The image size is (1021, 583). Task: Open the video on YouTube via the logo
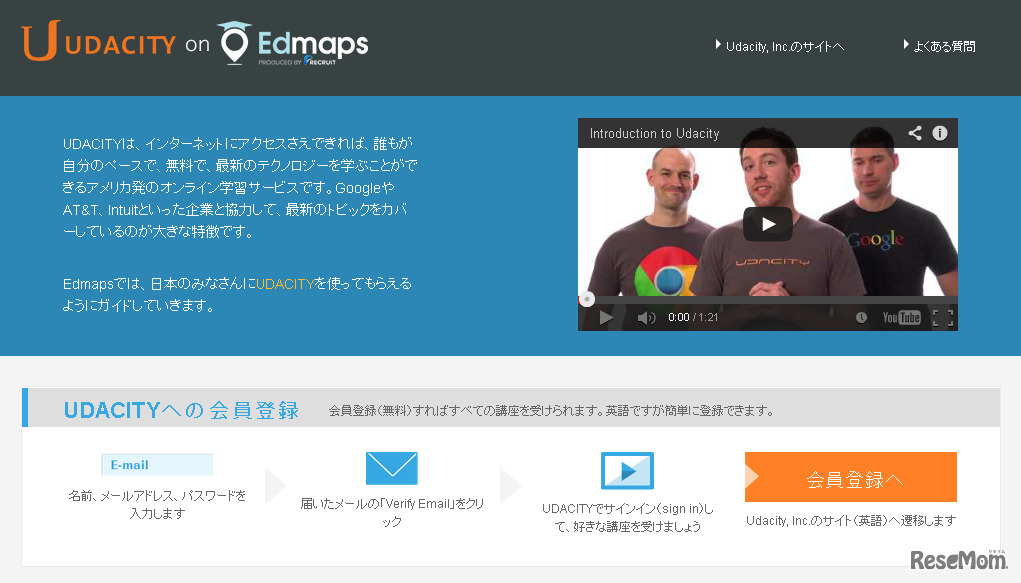pos(901,317)
